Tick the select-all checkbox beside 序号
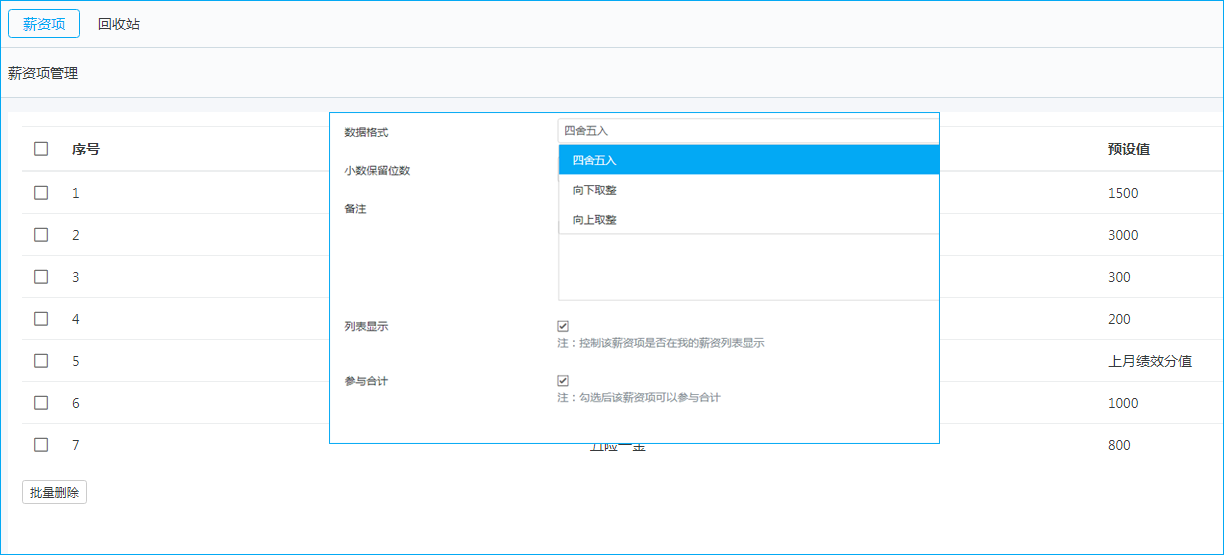 coord(41,149)
